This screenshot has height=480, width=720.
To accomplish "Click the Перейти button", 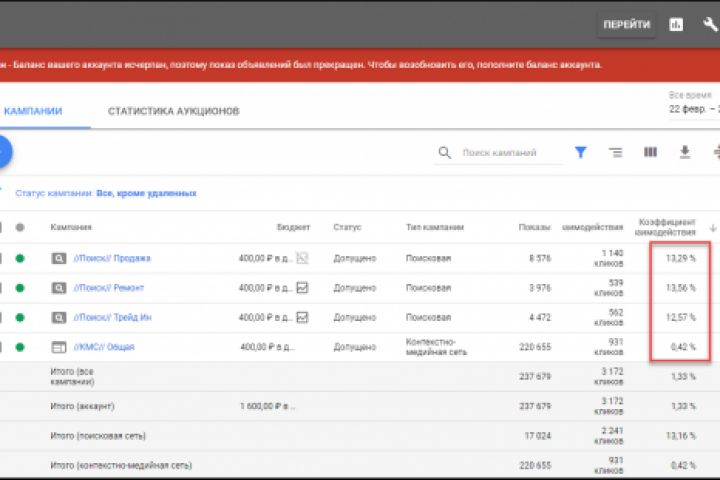I will [626, 25].
